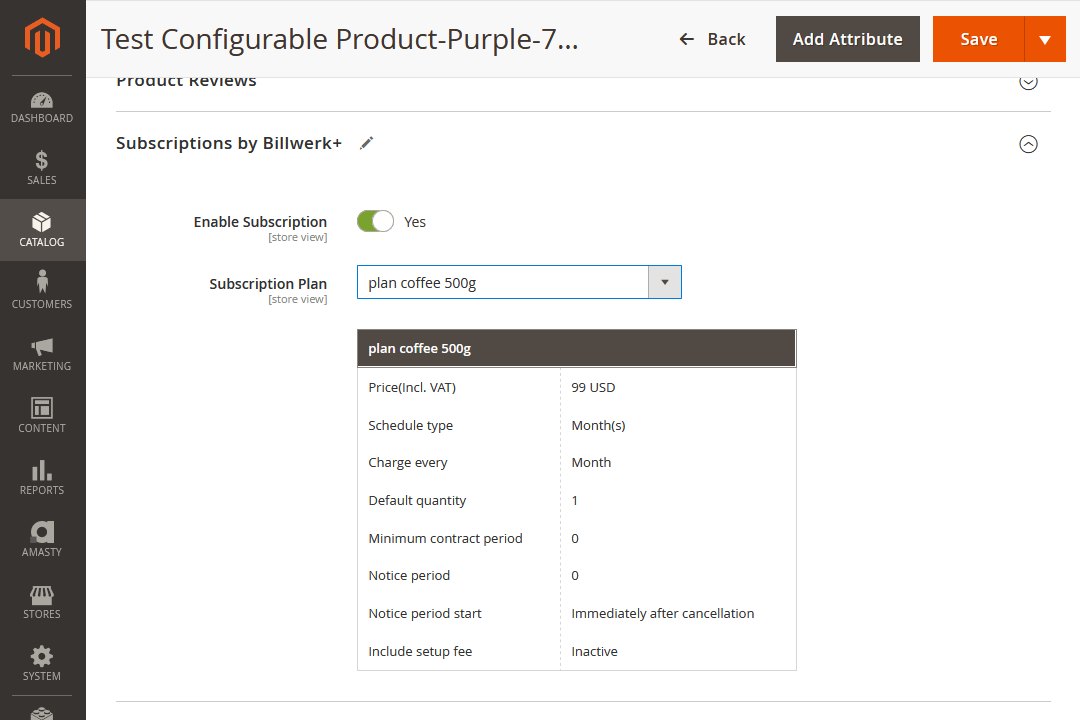This screenshot has width=1080, height=720.
Task: Expand the Product Reviews section
Action: coord(1028,81)
